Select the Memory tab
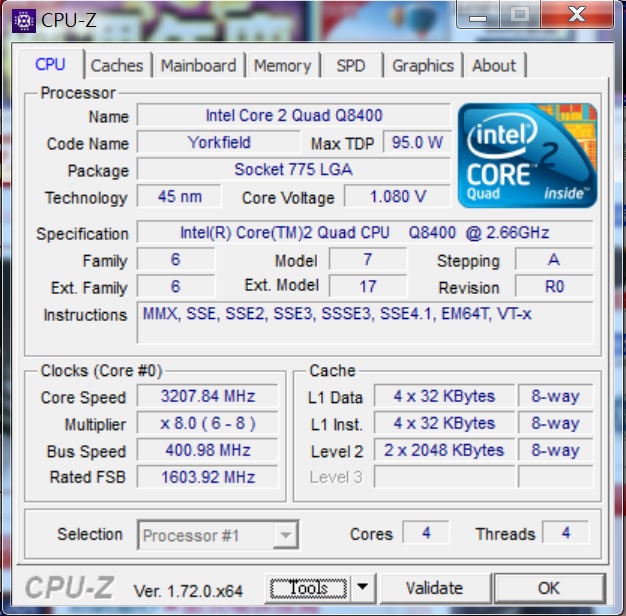The height and width of the screenshot is (616, 626). click(282, 65)
